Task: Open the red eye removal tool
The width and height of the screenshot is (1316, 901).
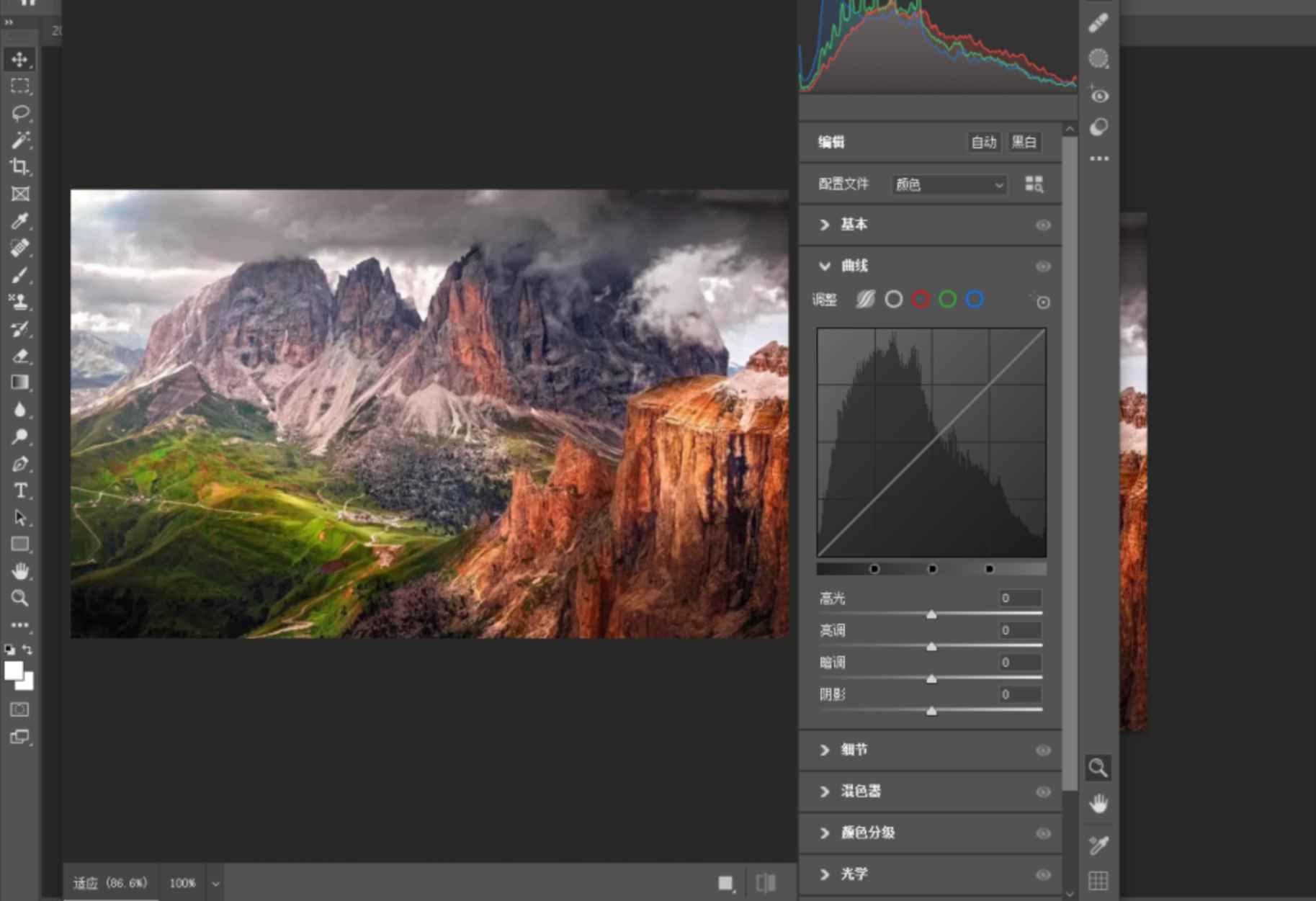Action: point(1098,95)
